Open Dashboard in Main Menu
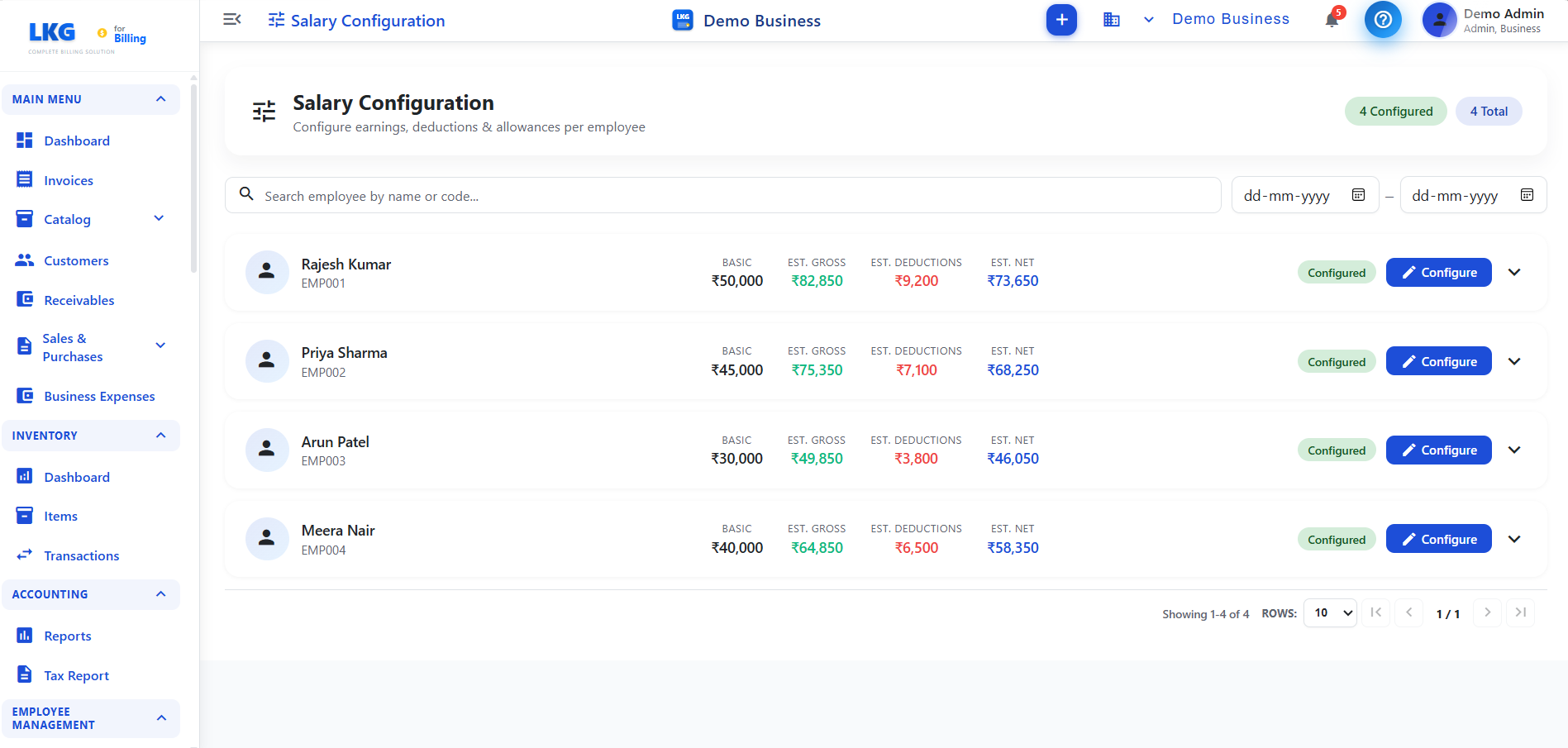 77,141
